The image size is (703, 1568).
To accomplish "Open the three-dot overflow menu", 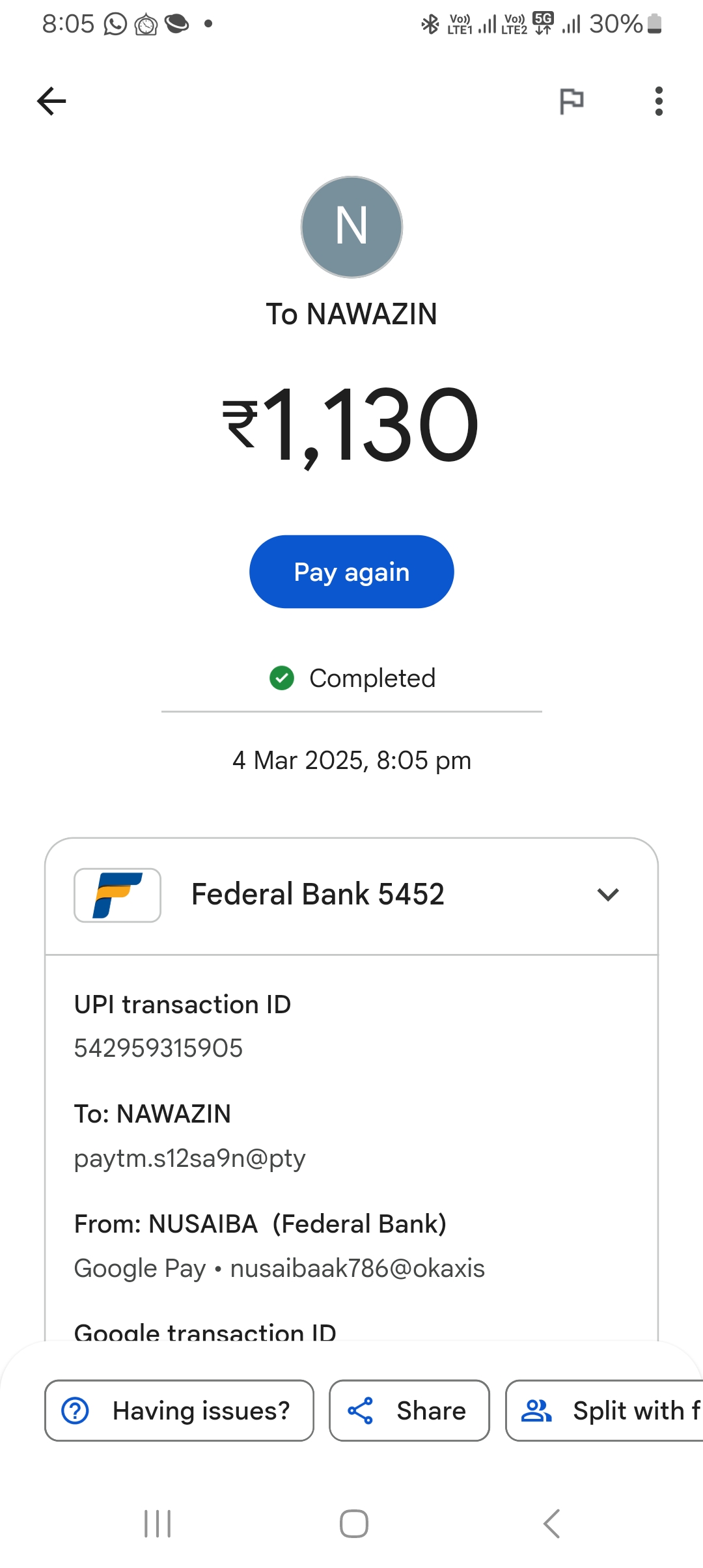I will click(x=659, y=101).
